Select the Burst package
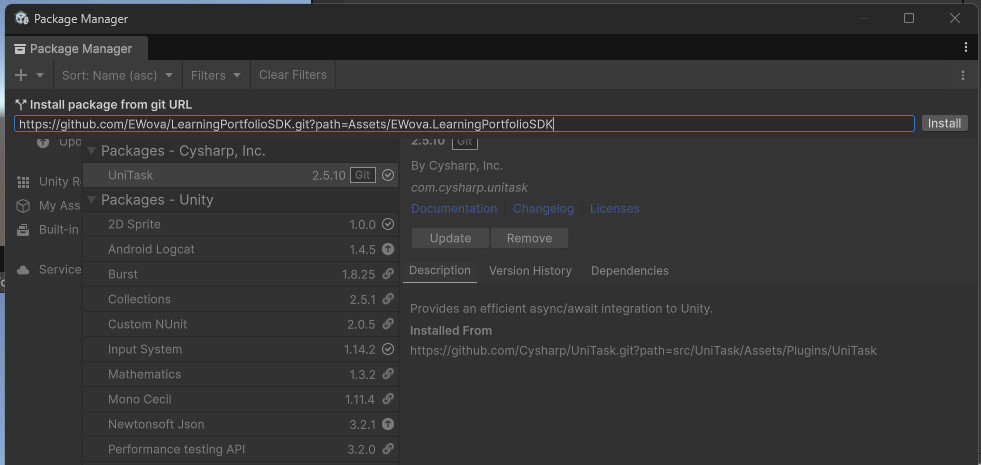Viewport: 981px width, 465px height. (x=240, y=274)
